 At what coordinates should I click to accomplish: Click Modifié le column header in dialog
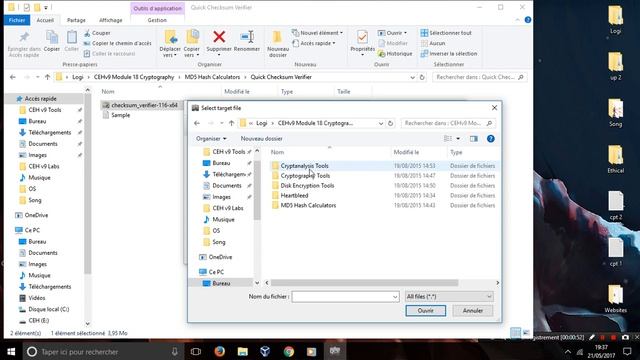click(x=406, y=152)
